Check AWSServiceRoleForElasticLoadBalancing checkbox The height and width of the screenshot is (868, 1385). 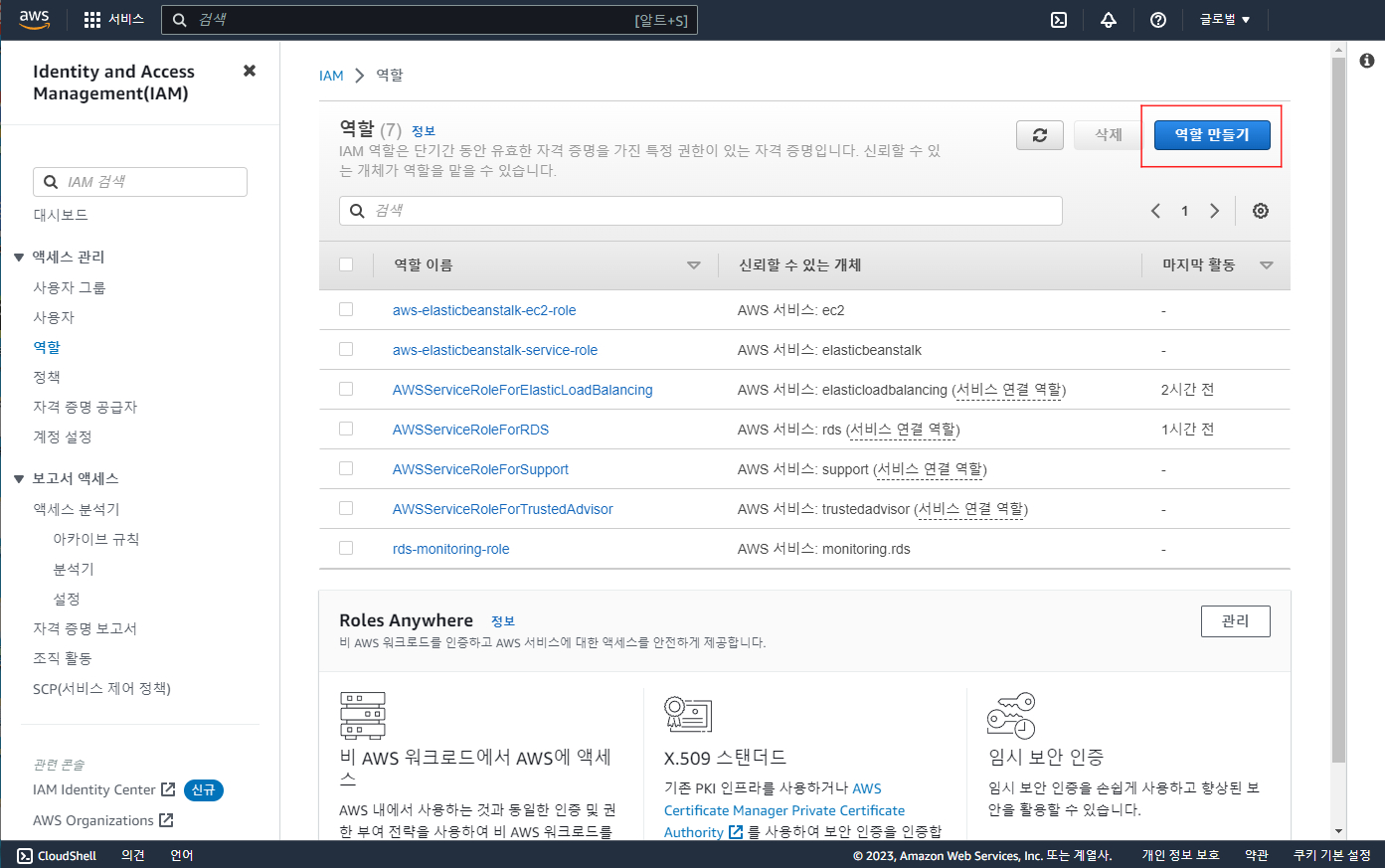[346, 389]
